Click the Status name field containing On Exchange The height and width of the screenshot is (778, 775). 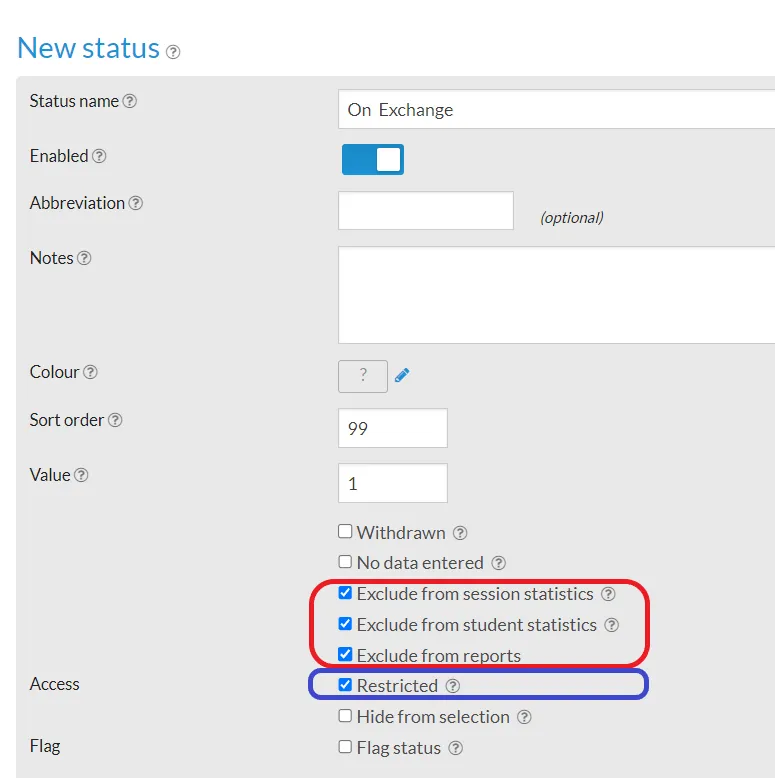point(556,109)
